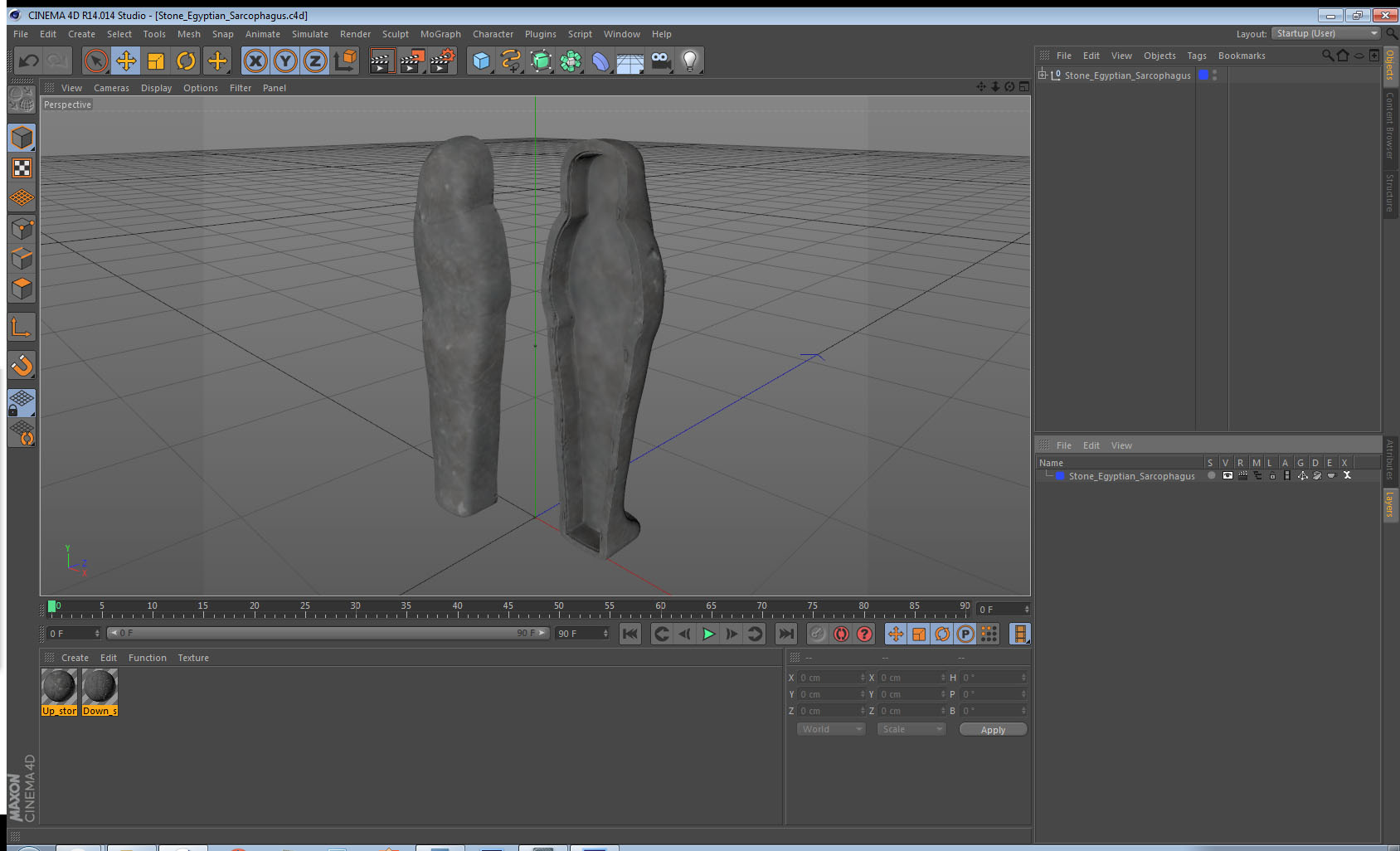The image size is (1400, 851).
Task: Open the Scale mode dropdown
Action: (x=911, y=729)
